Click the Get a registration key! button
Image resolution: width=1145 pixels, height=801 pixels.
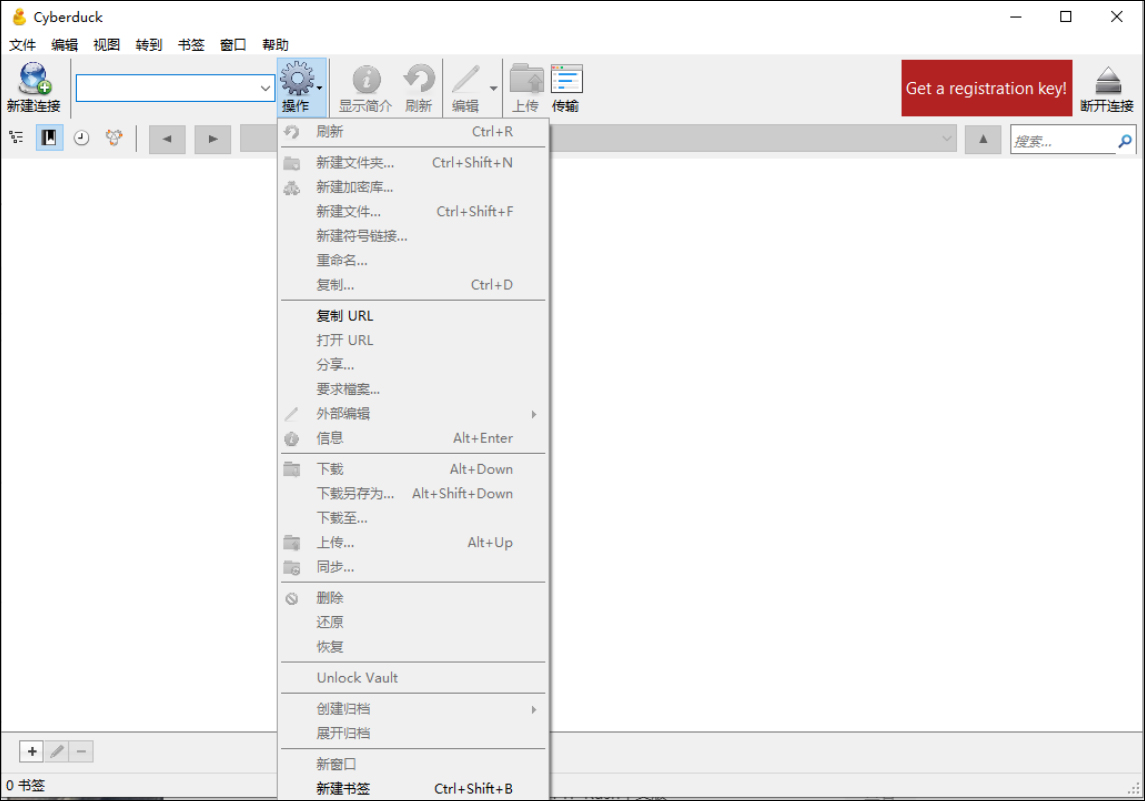pyautogui.click(x=986, y=88)
